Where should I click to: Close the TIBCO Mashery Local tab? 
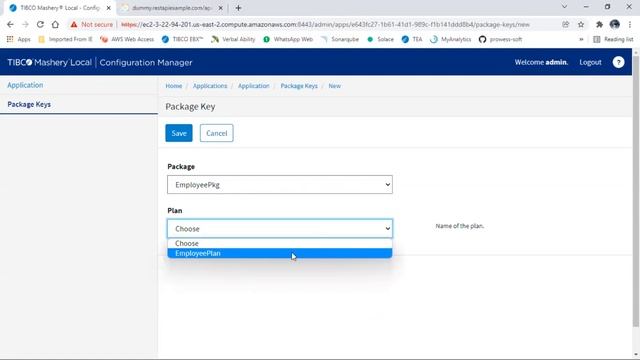pos(109,8)
